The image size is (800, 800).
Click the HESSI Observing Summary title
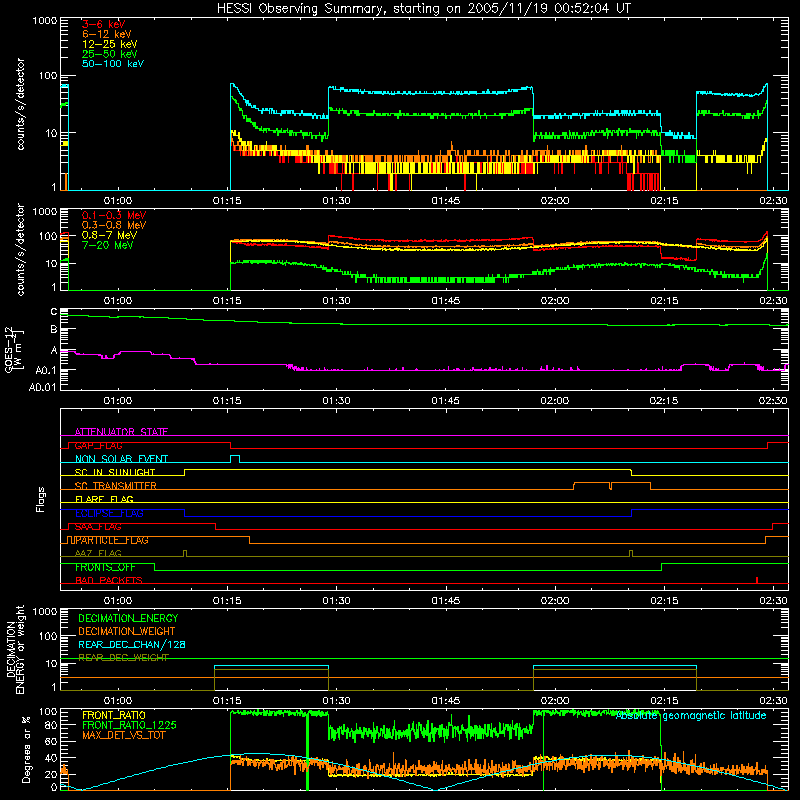coord(423,9)
